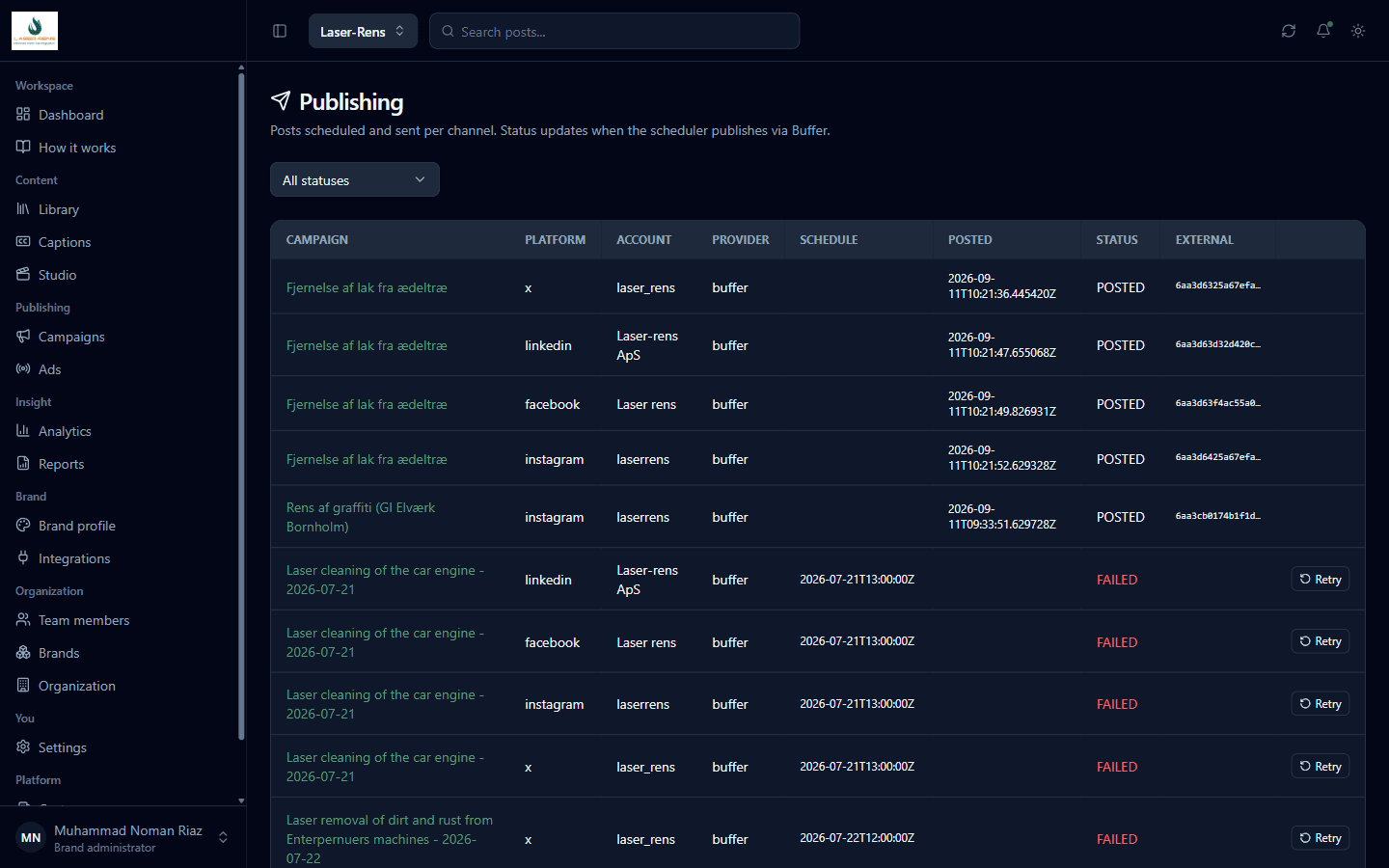Click the scroll-down arrow of the sidebar
This screenshot has width=1389, height=868.
[241, 800]
